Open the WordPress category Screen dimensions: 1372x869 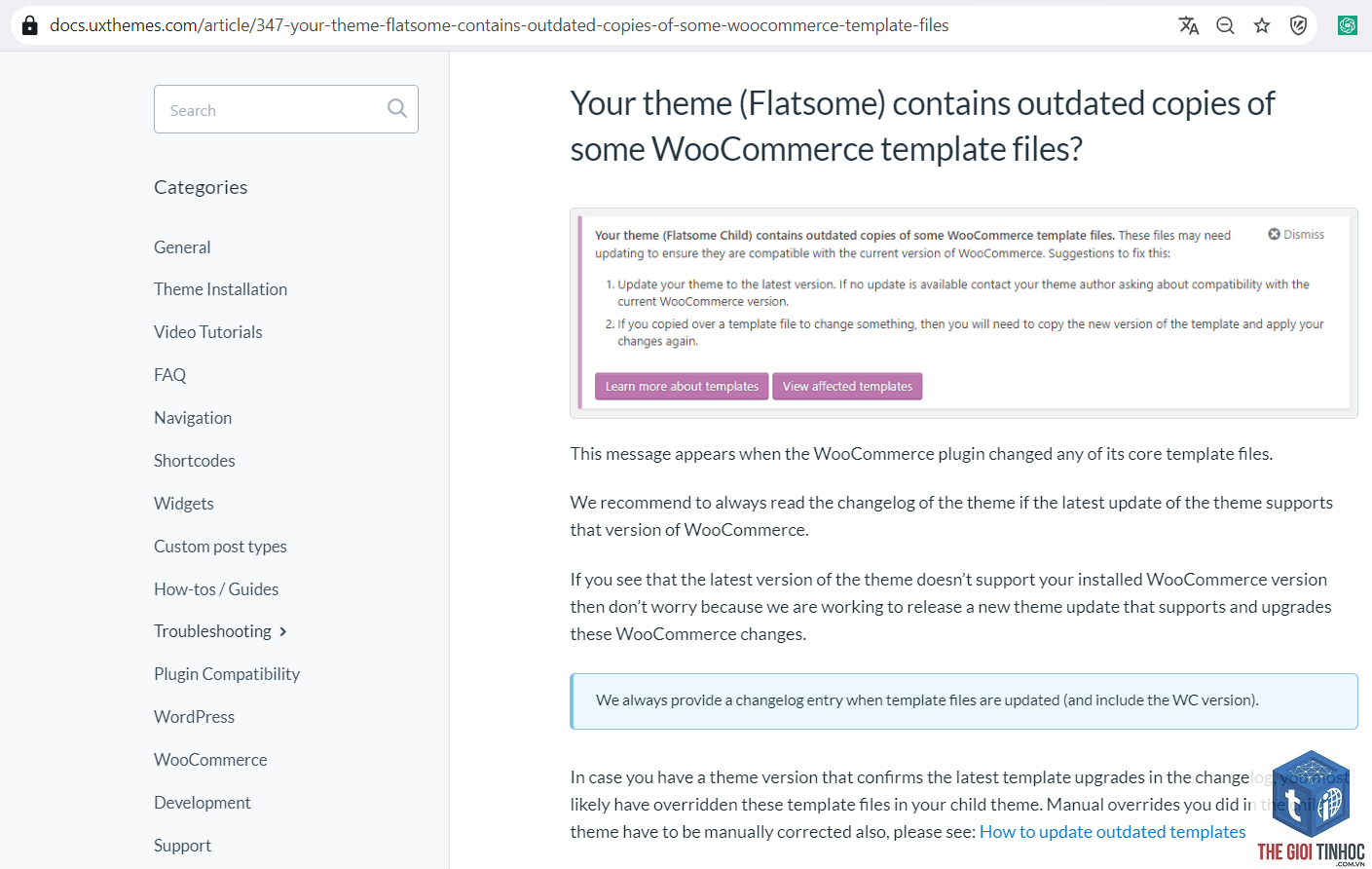click(x=195, y=717)
